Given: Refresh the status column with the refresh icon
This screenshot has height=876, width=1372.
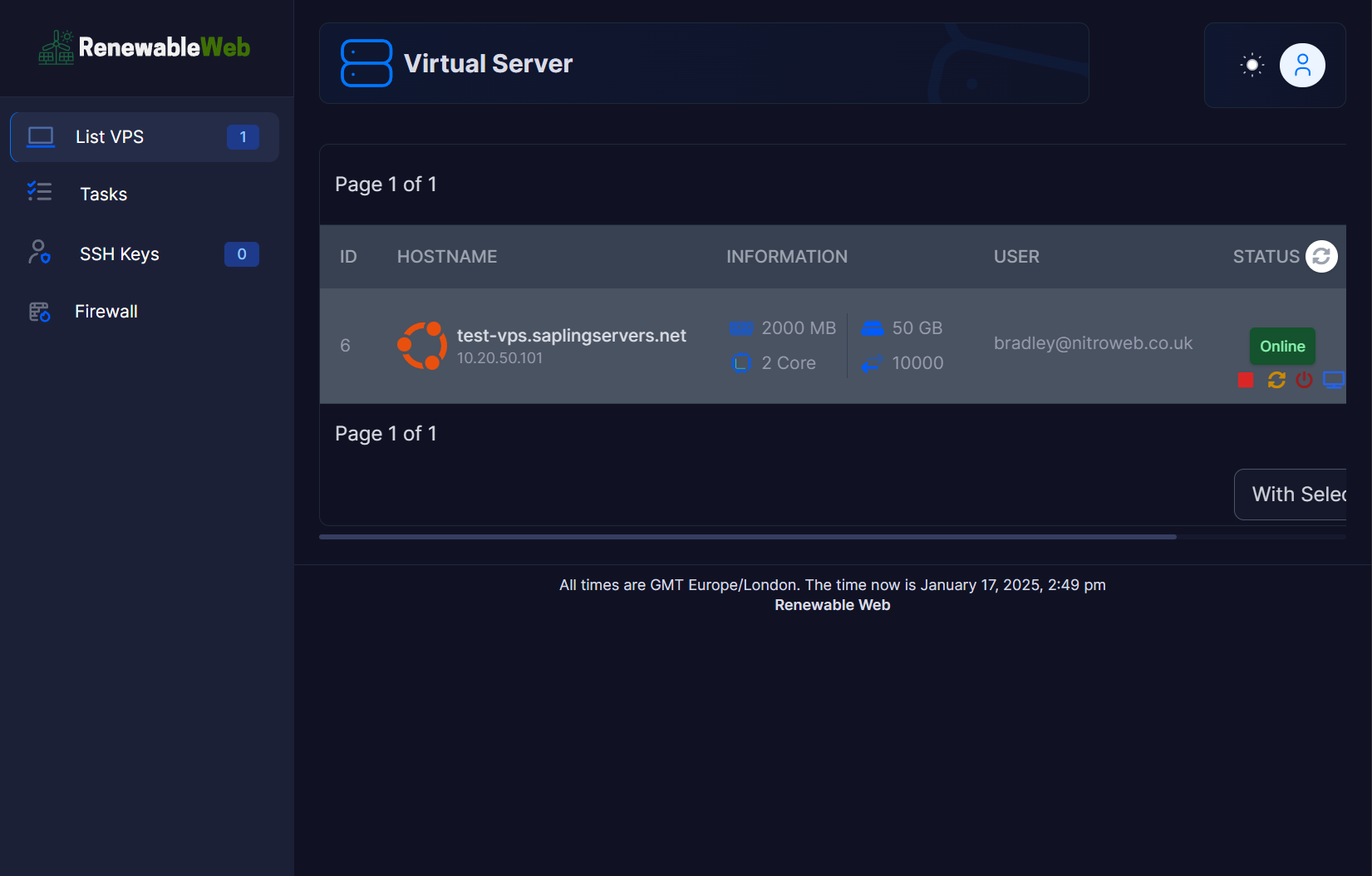Looking at the screenshot, I should (1322, 256).
